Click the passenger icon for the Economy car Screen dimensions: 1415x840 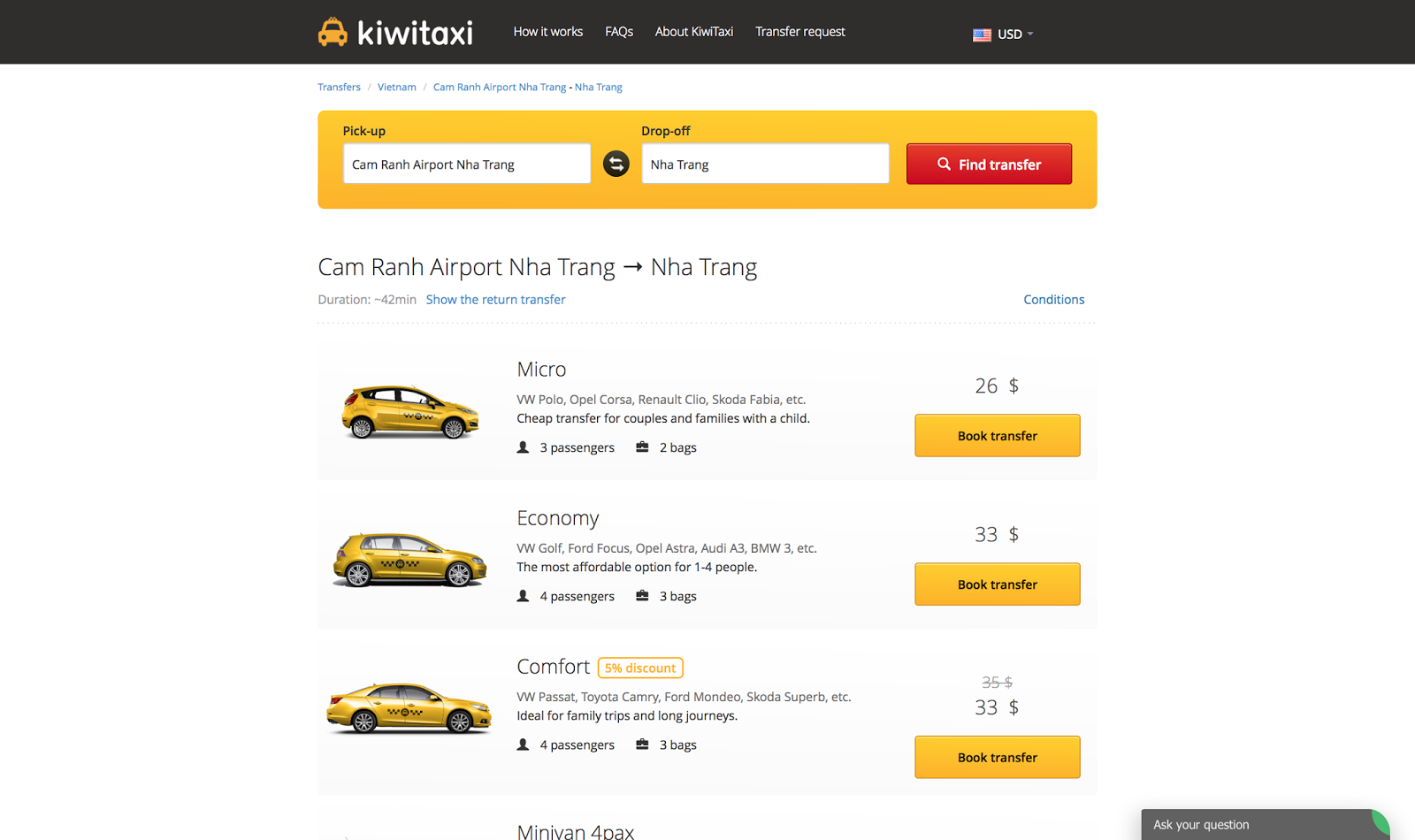coord(524,595)
